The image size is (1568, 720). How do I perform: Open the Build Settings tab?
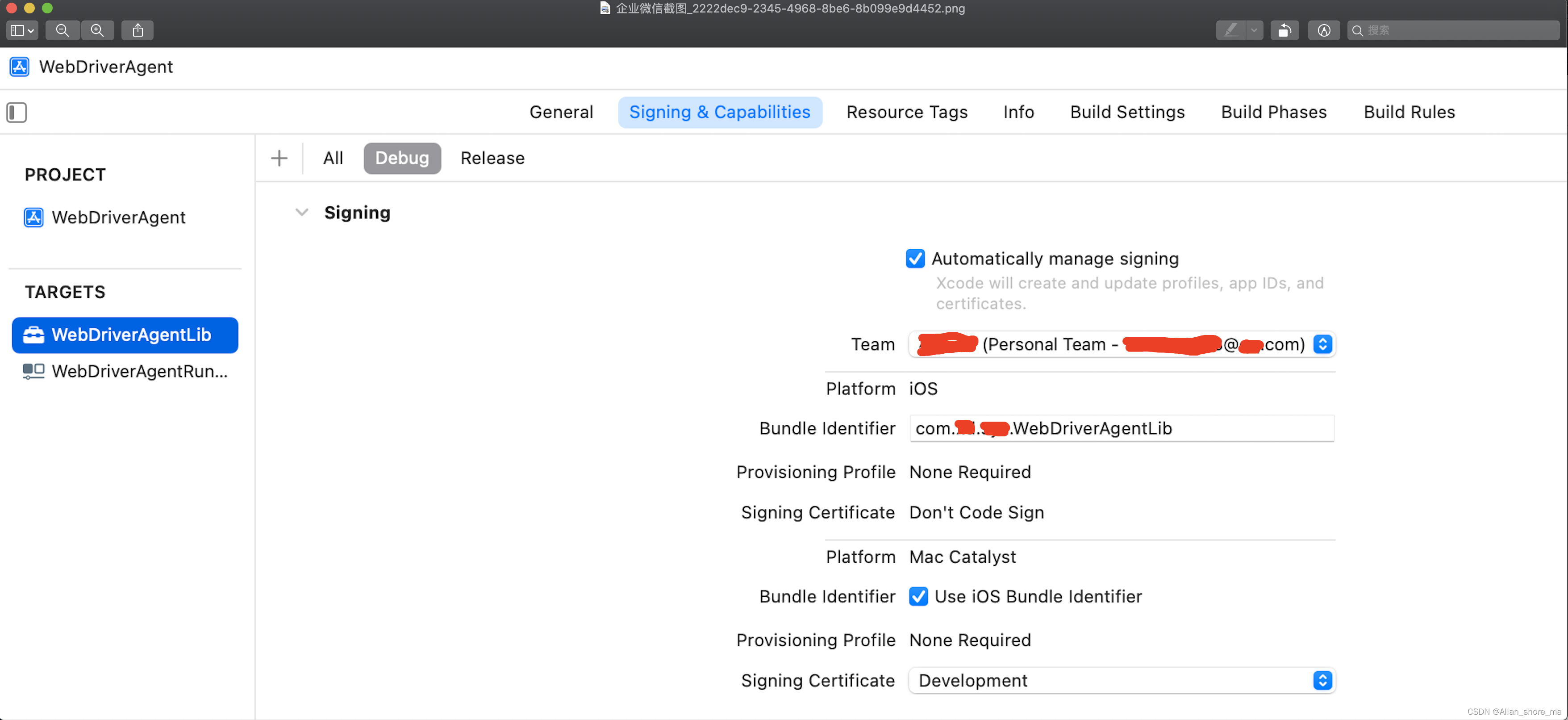pos(1127,112)
